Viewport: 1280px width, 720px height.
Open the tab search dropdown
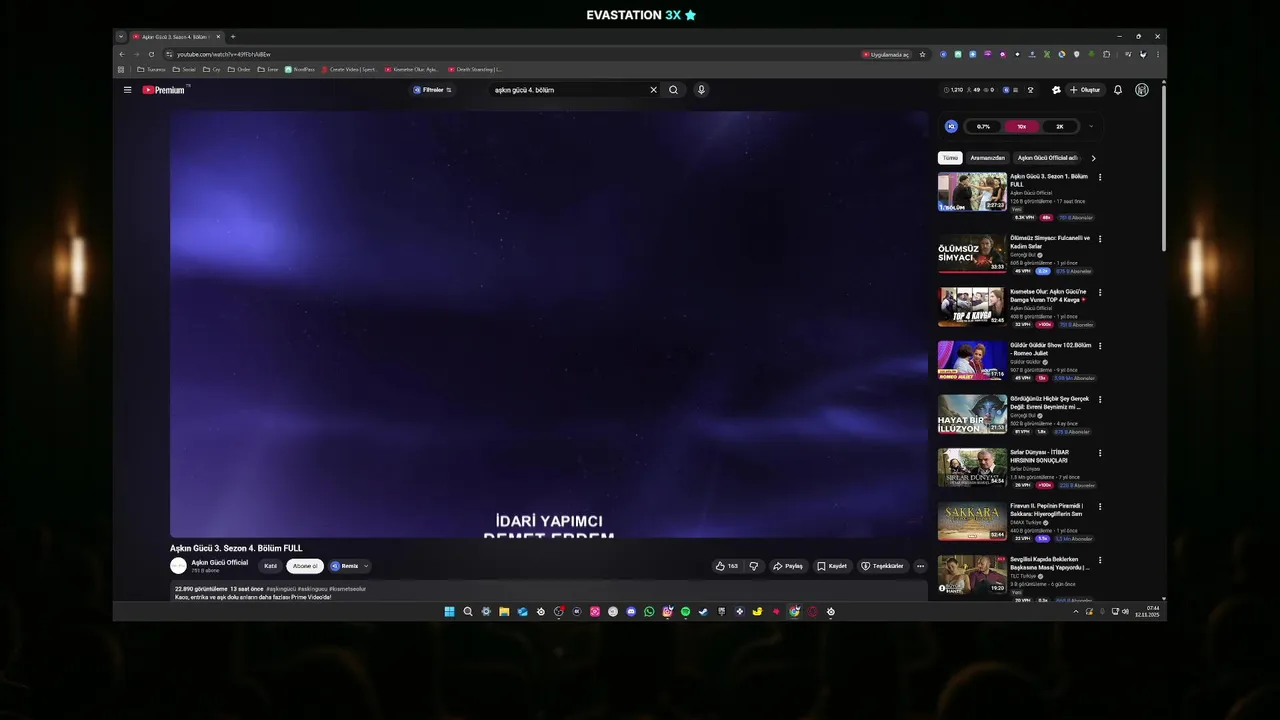click(x=121, y=37)
